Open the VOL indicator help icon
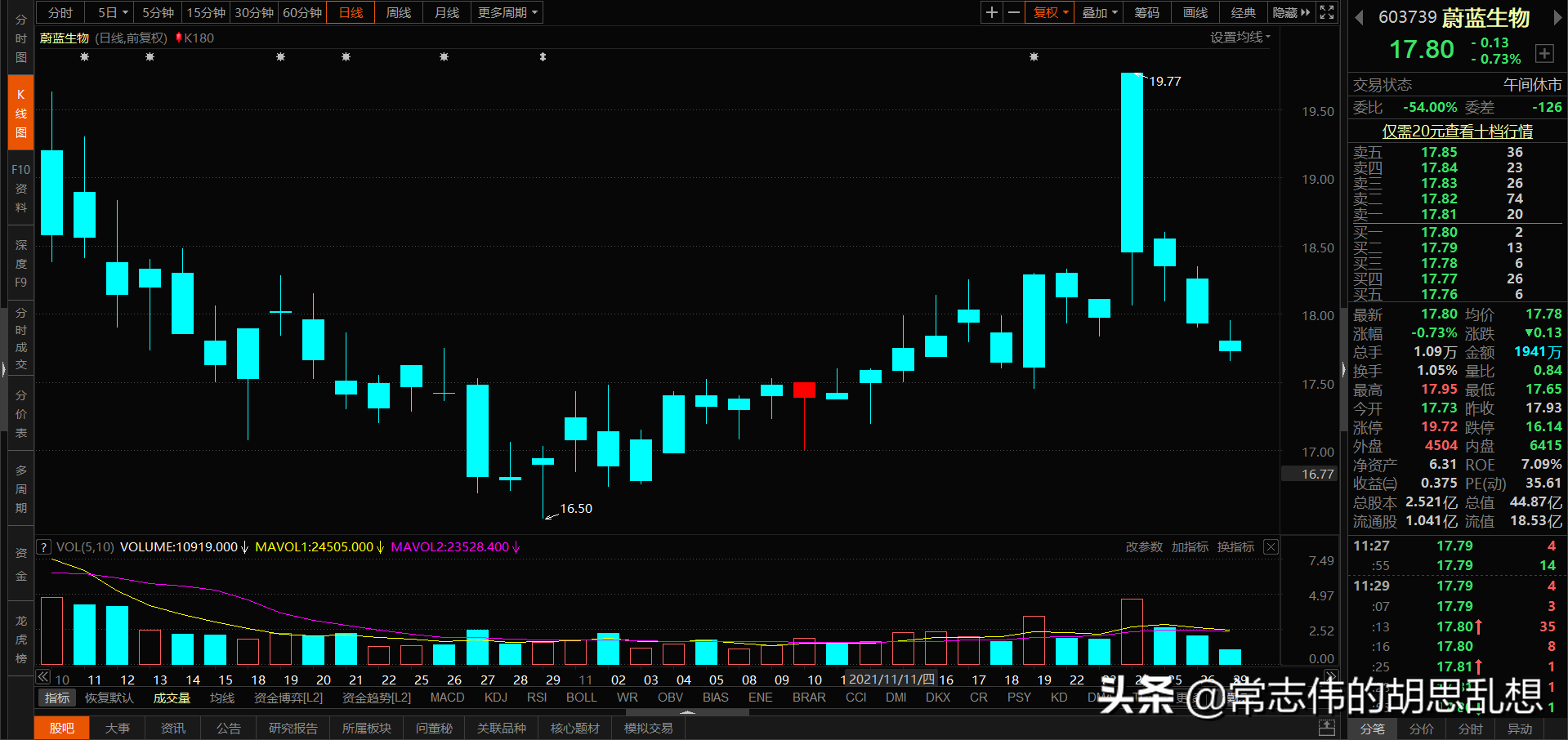The height and width of the screenshot is (740, 1568). point(43,546)
